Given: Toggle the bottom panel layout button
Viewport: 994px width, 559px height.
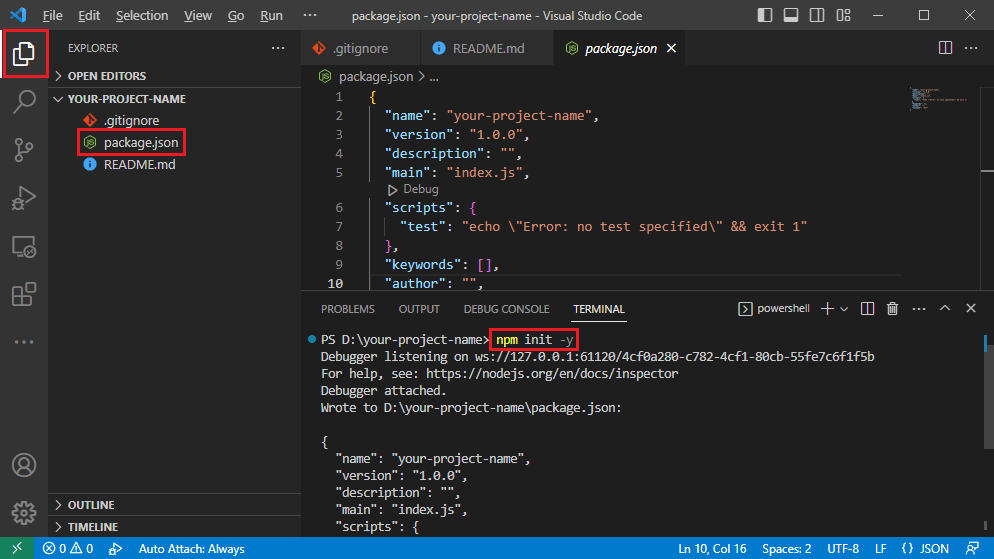Looking at the screenshot, I should [790, 16].
